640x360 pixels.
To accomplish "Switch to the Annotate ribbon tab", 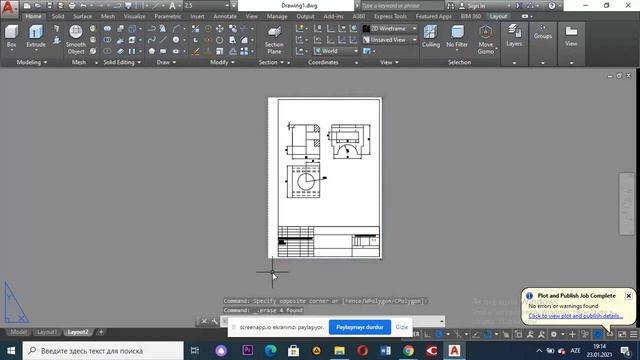I will click(x=225, y=16).
